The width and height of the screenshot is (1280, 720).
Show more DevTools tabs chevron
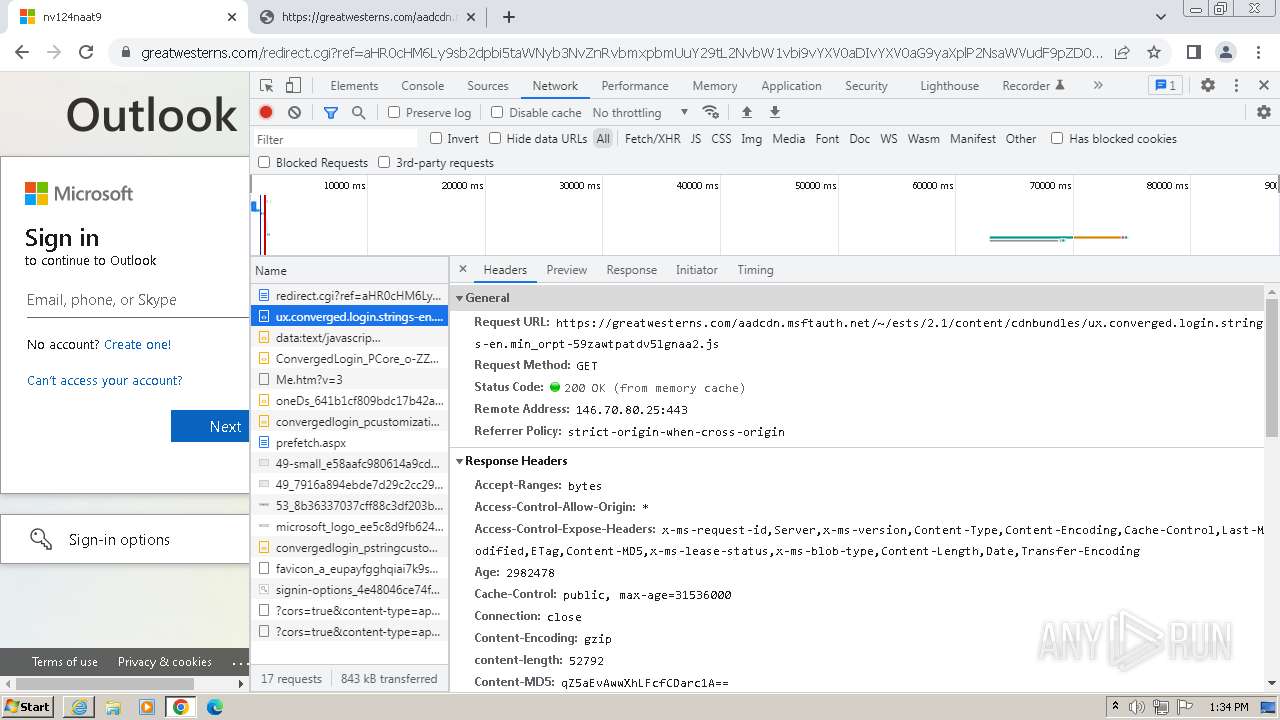click(1098, 86)
